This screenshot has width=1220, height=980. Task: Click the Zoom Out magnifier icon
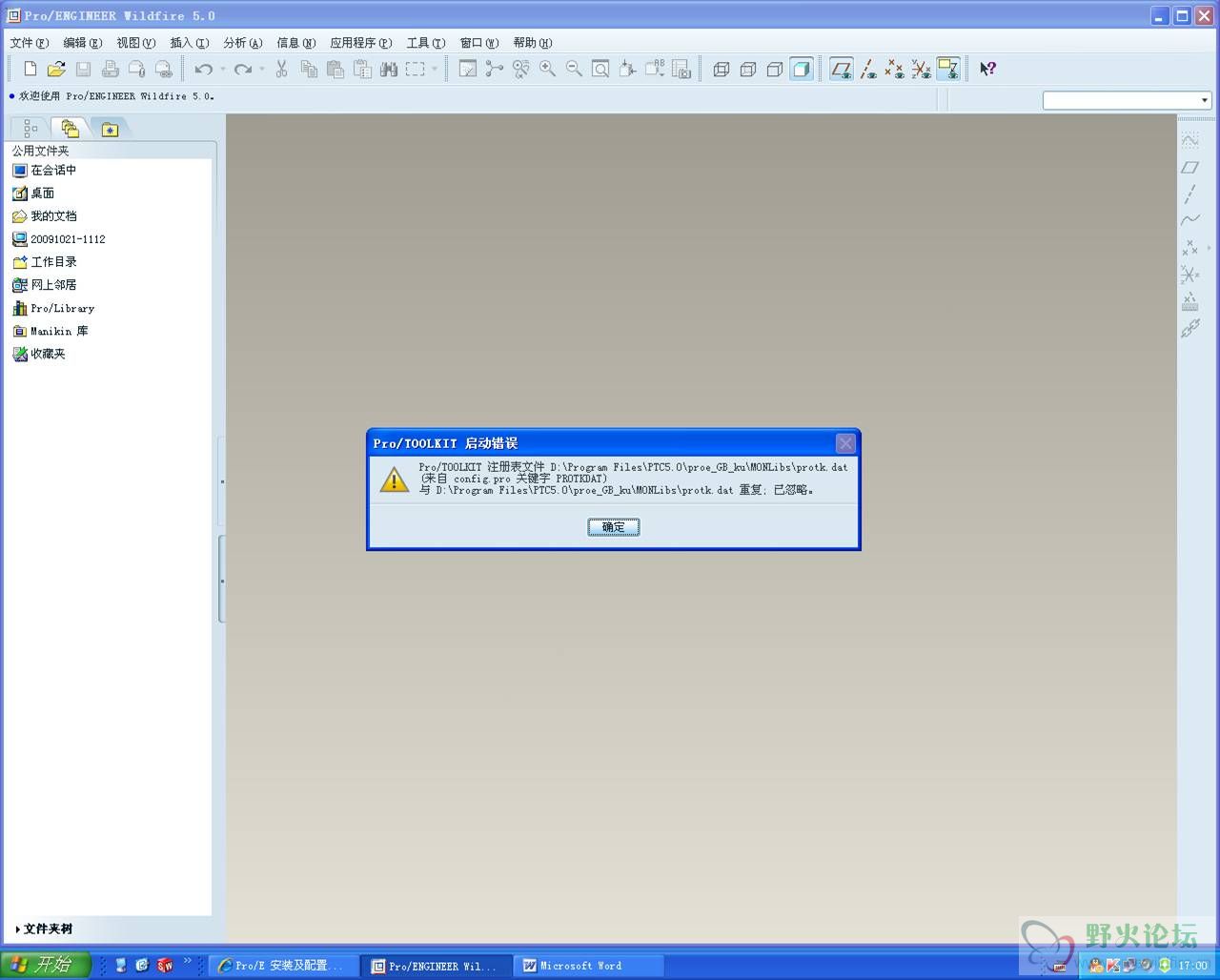point(575,69)
